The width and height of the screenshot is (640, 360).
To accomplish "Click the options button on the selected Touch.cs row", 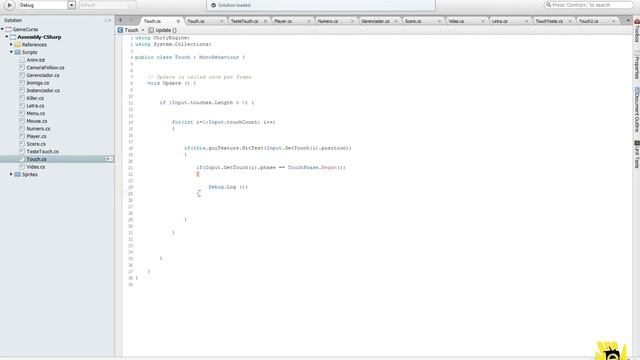I will tap(109, 159).
